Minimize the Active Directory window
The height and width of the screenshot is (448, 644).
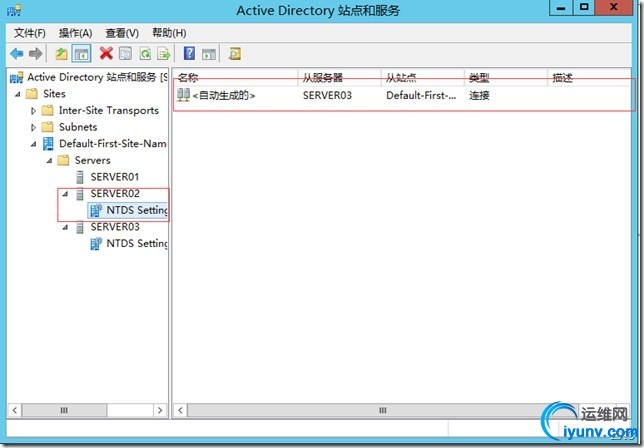[561, 8]
